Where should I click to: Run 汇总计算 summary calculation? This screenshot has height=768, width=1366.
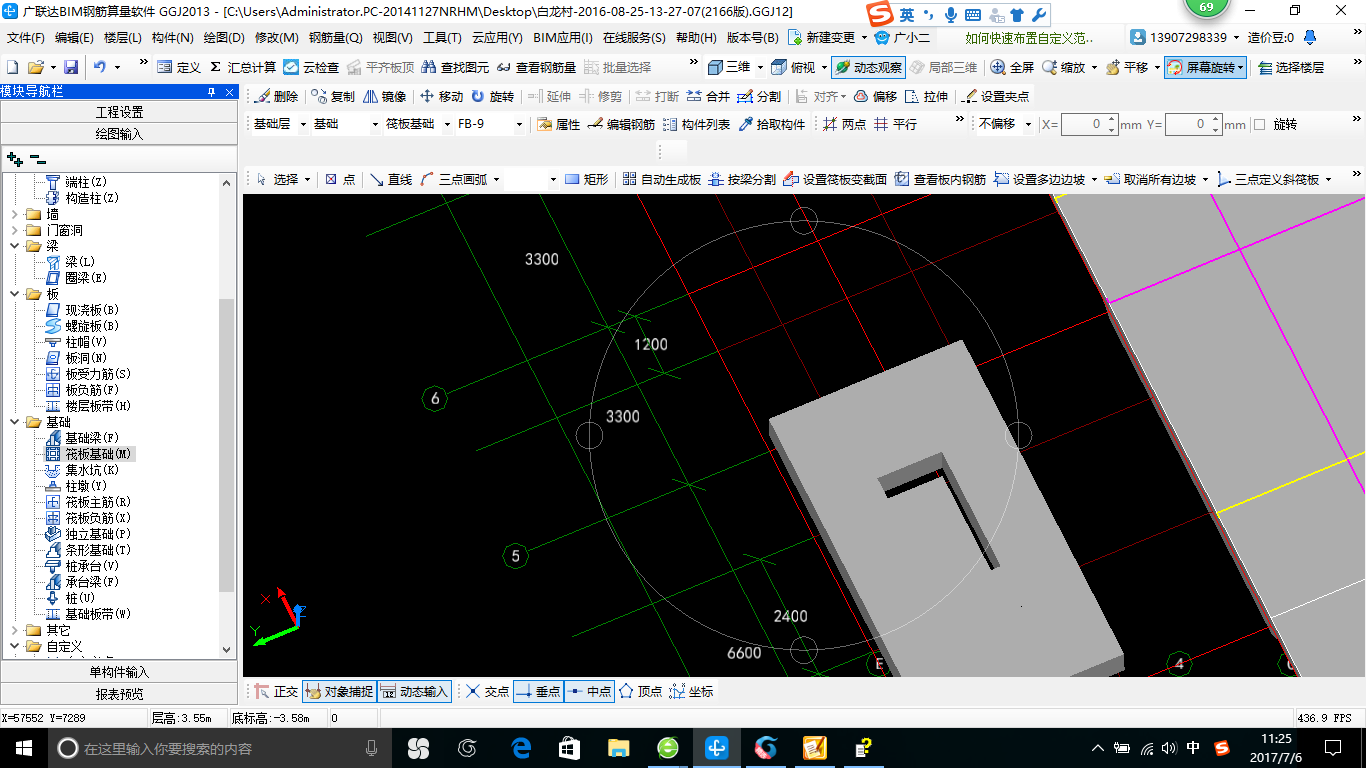(x=243, y=67)
